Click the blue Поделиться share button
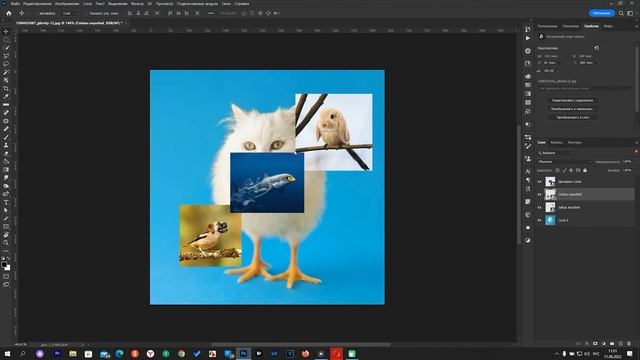 click(x=601, y=13)
